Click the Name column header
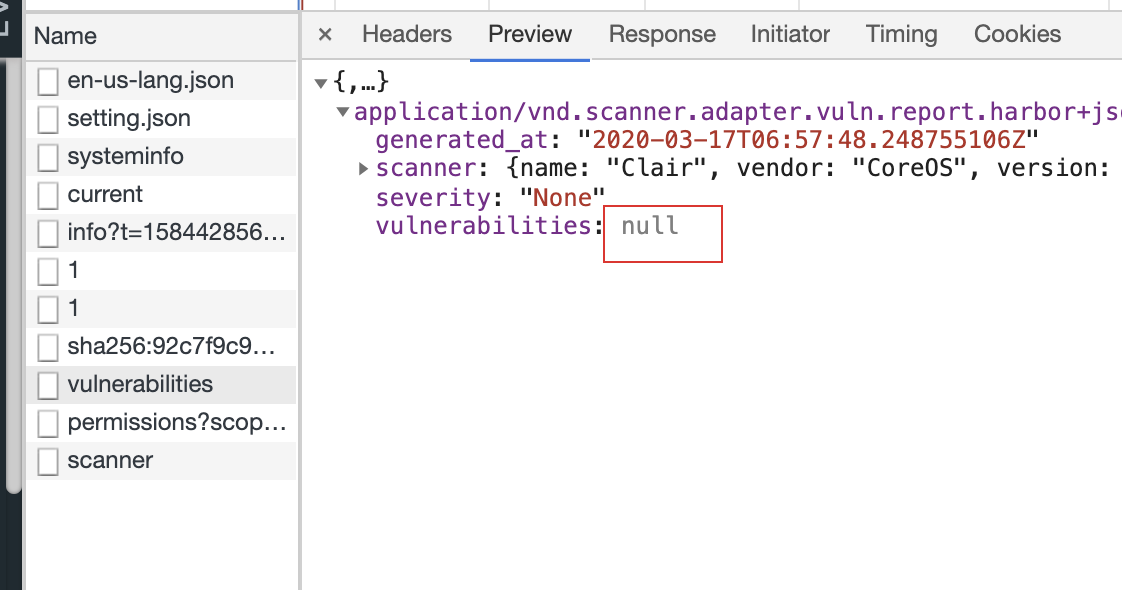This screenshot has width=1122, height=590. 65,36
